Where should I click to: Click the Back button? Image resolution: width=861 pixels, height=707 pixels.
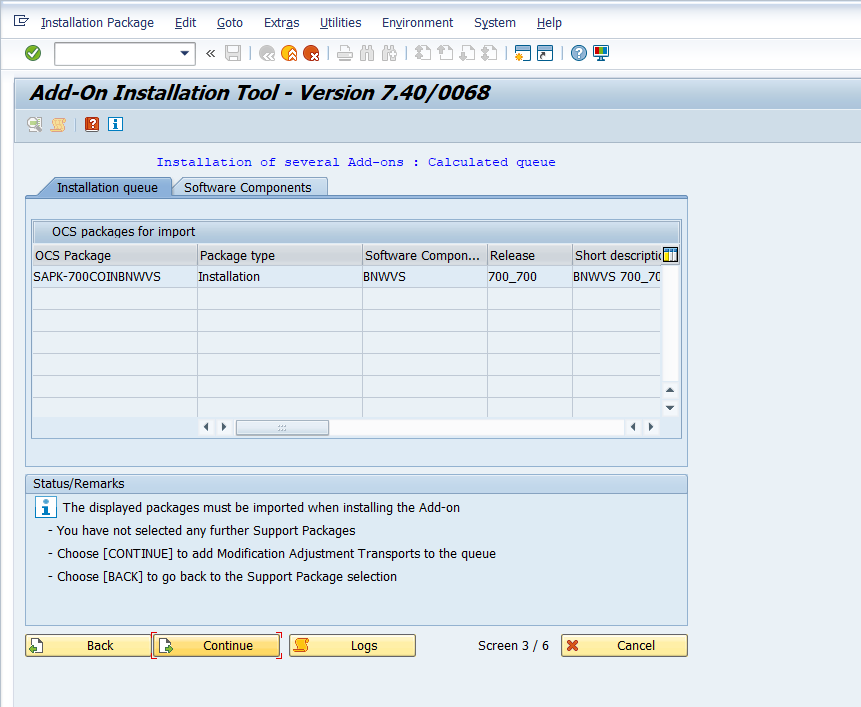[88, 645]
